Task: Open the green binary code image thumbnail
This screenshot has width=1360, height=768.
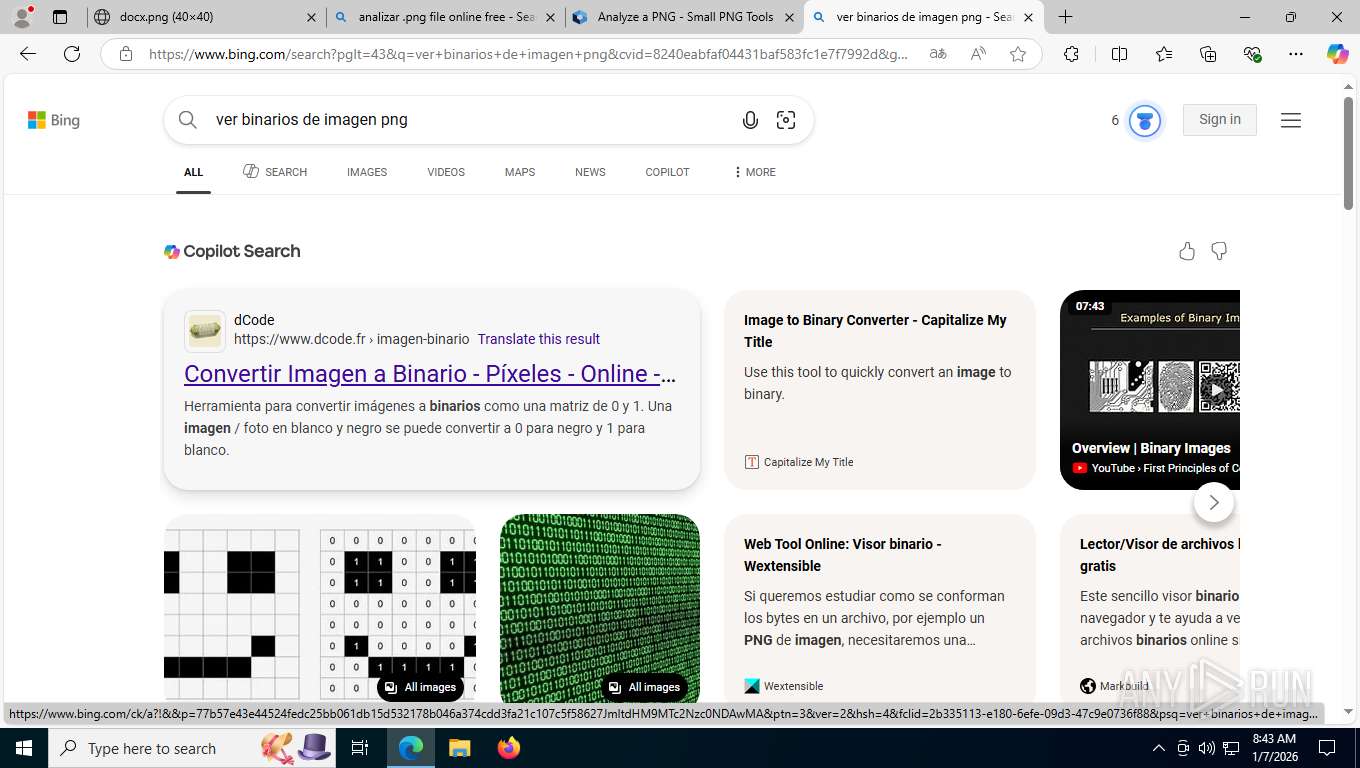Action: (600, 608)
